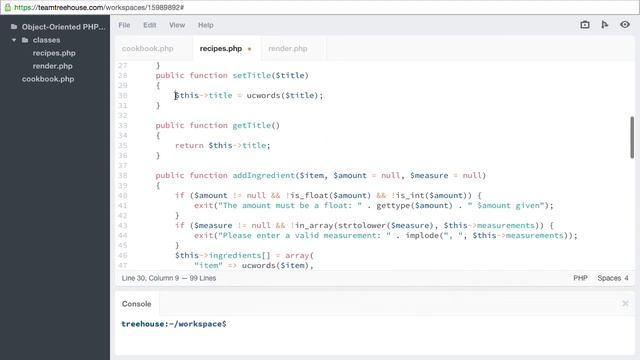
Task: Select the Object-Oriented PHP project root
Action: coord(63,27)
